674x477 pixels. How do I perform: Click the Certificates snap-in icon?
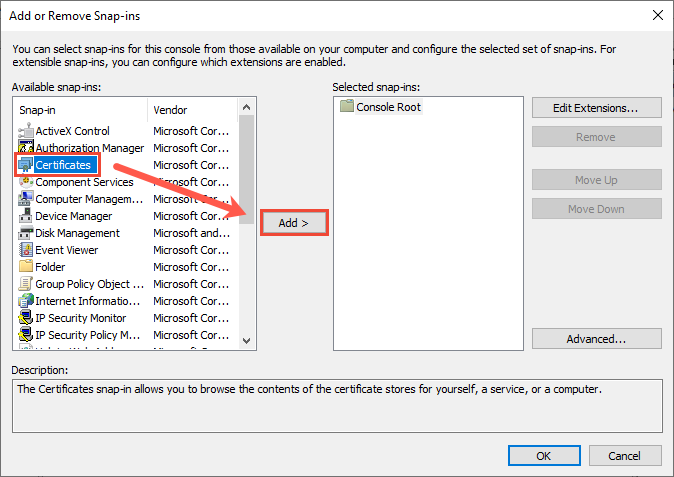point(27,165)
